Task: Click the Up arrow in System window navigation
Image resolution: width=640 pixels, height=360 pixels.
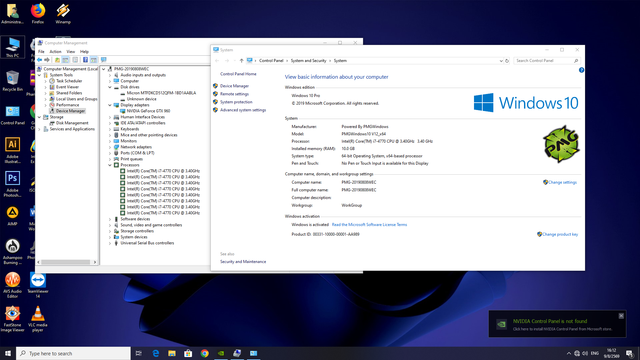Action: pyautogui.click(x=241, y=61)
